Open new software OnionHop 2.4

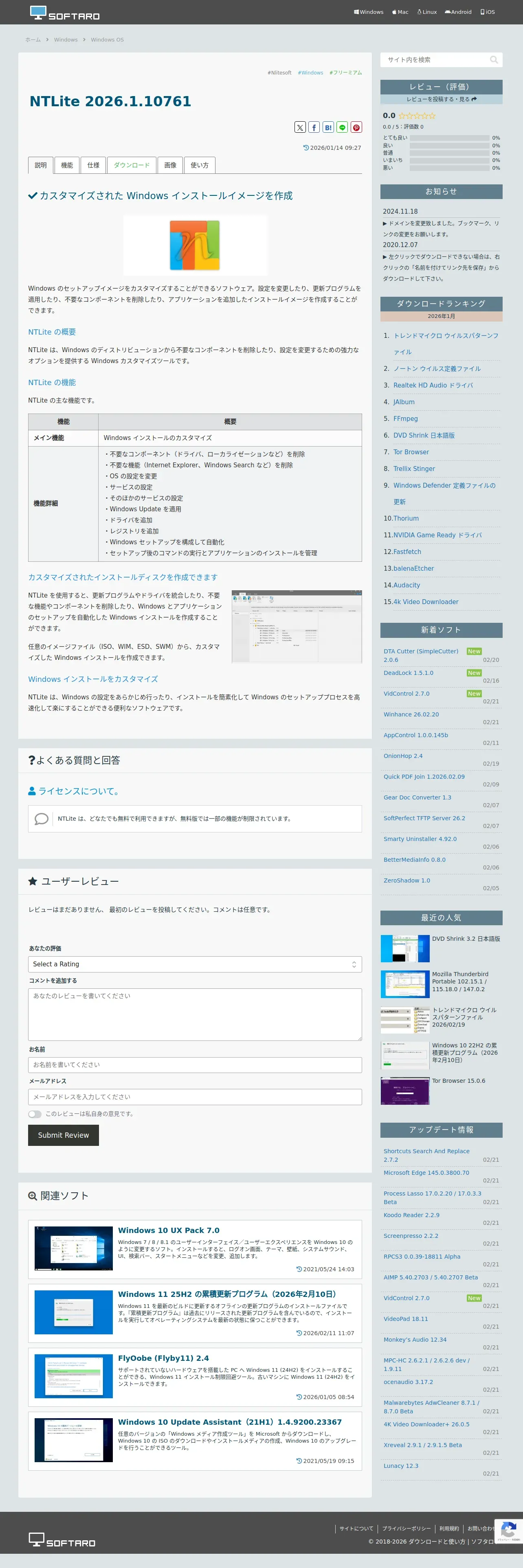point(403,756)
